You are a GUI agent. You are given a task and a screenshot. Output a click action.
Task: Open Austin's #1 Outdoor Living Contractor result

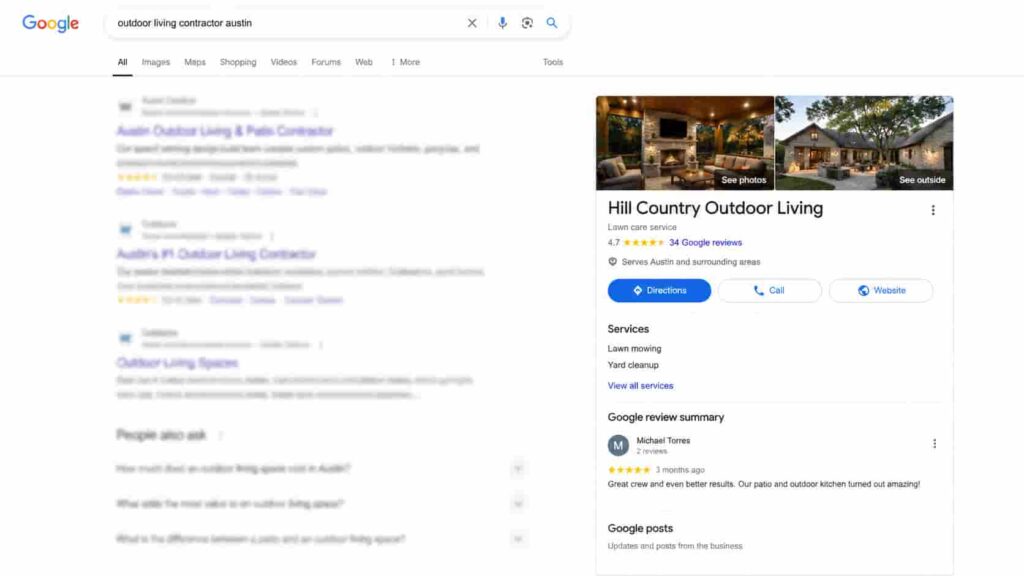(x=216, y=253)
